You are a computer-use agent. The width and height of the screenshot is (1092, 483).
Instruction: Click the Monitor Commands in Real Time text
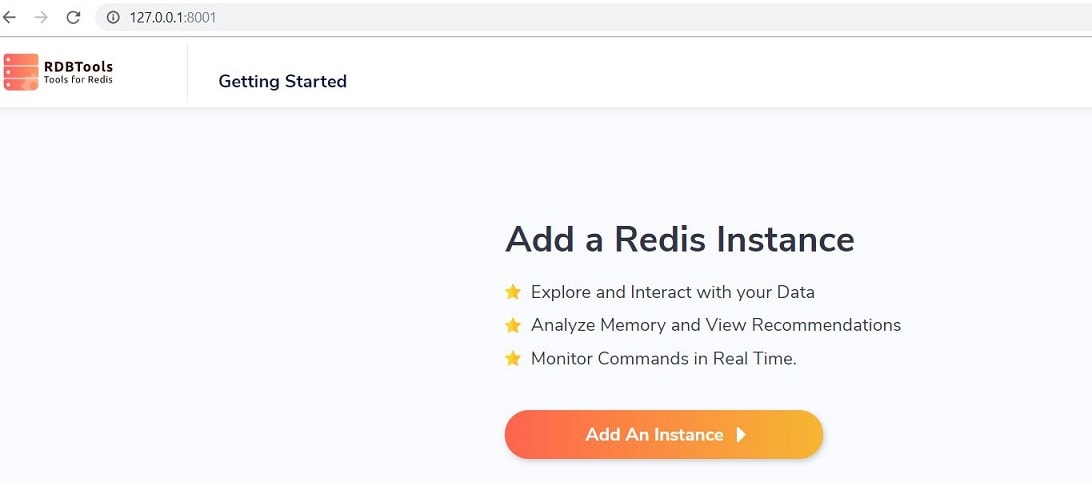click(x=664, y=358)
